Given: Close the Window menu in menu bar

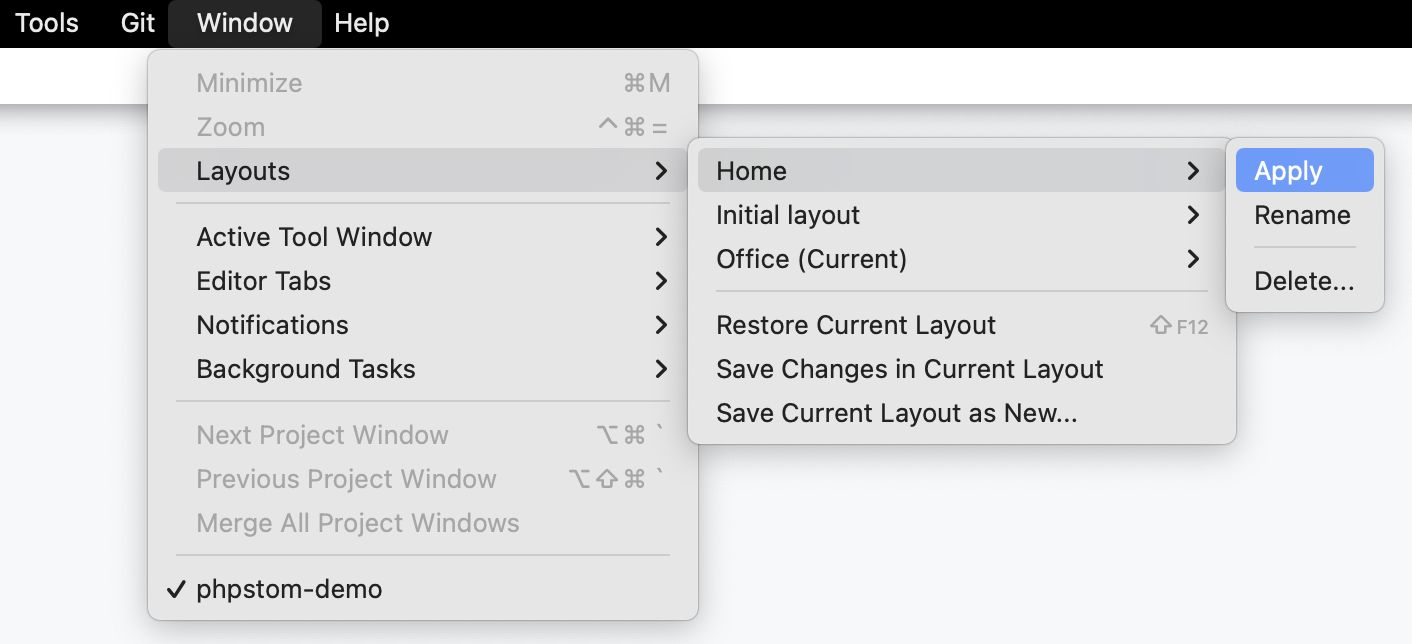Looking at the screenshot, I should 245,23.
